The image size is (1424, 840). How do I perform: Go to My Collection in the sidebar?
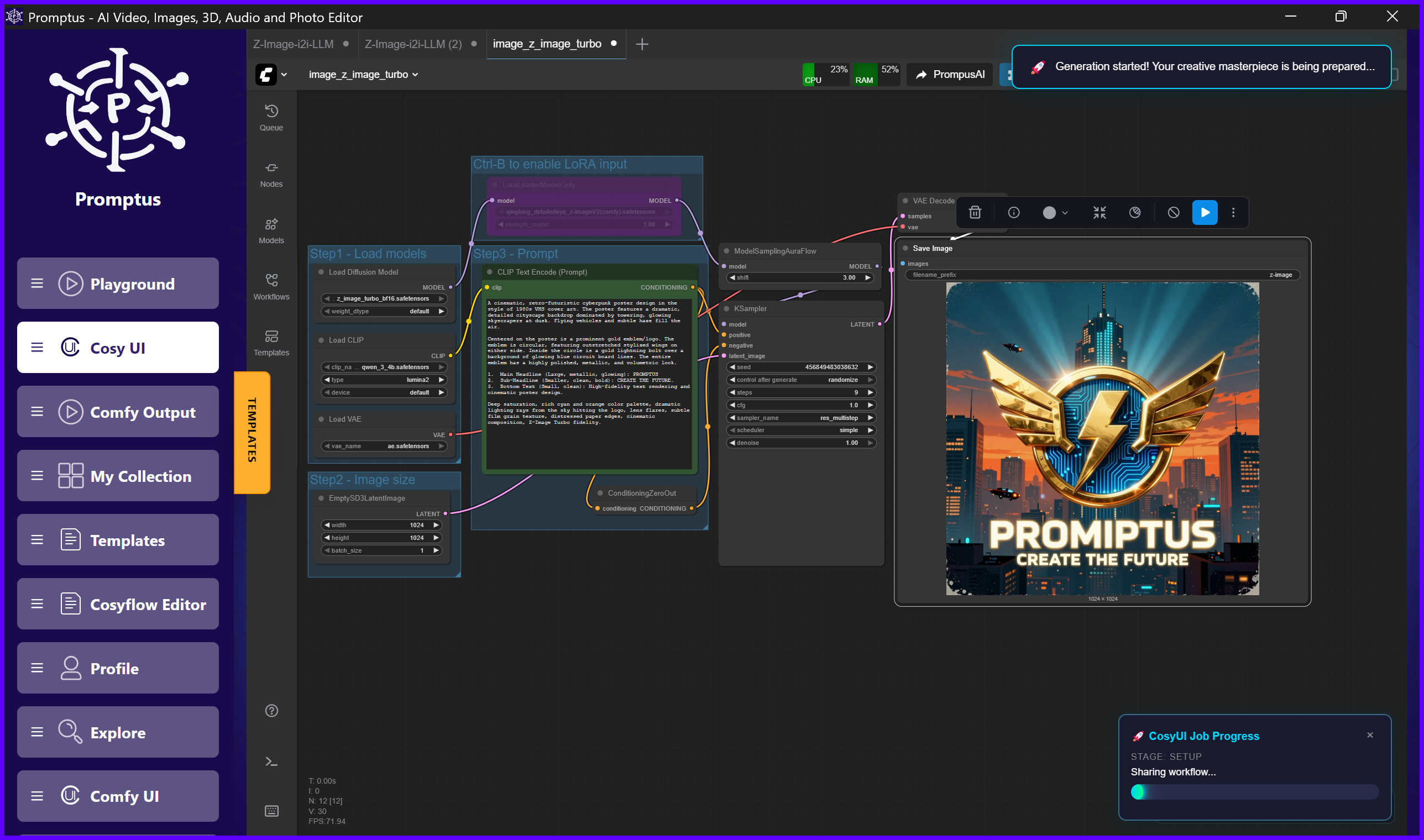(118, 475)
